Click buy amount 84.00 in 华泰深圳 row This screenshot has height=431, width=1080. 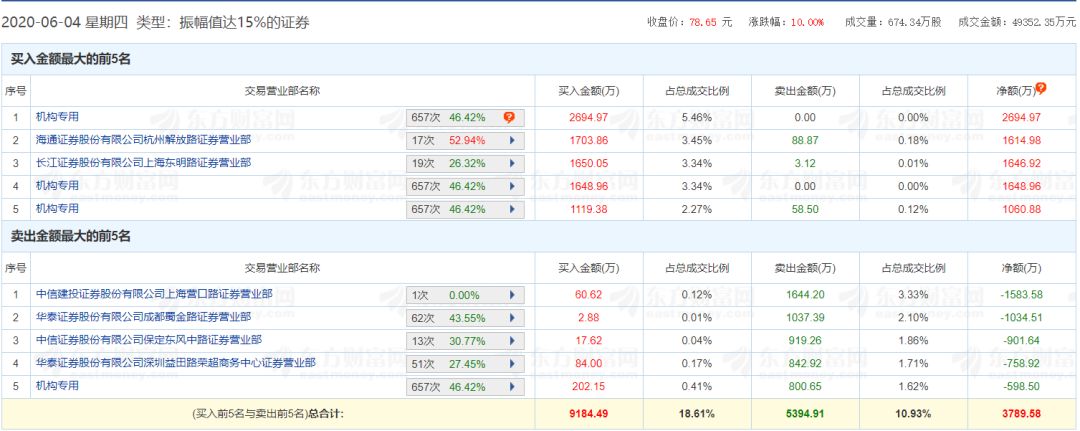(588, 363)
